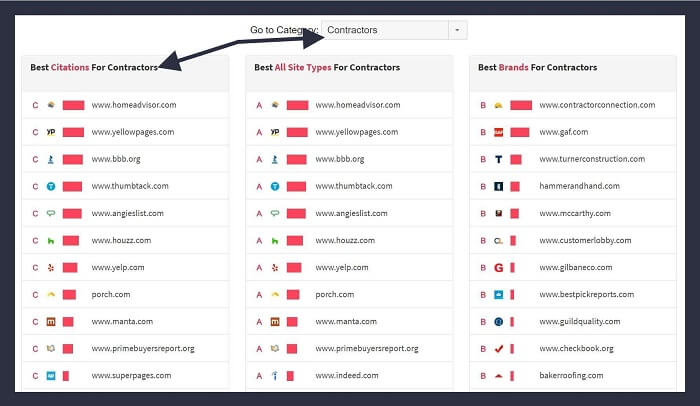Click indeed icon in All Site Types column
The height and width of the screenshot is (406, 700).
(275, 376)
